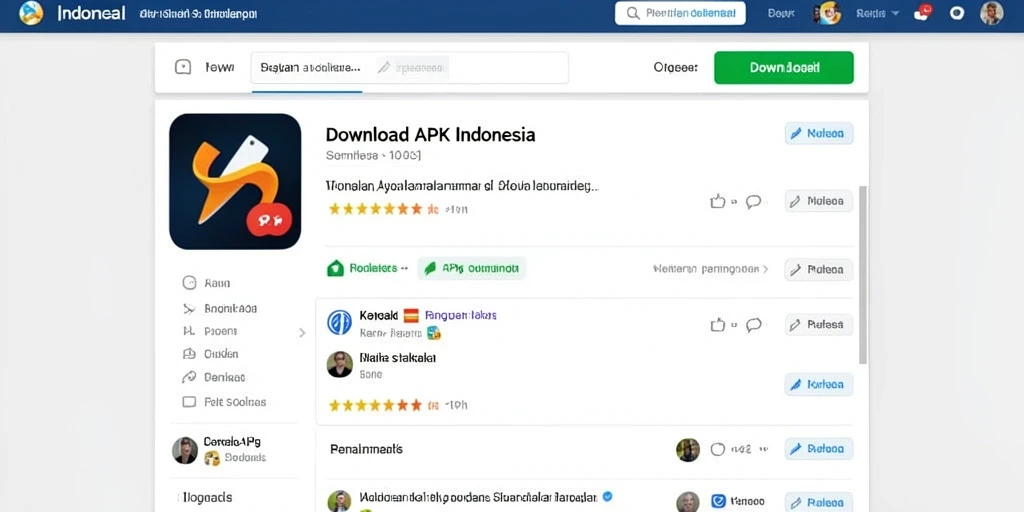1024x512 pixels.
Task: Click the icon beside Bnonikaoa in sidebar
Action: 189,308
